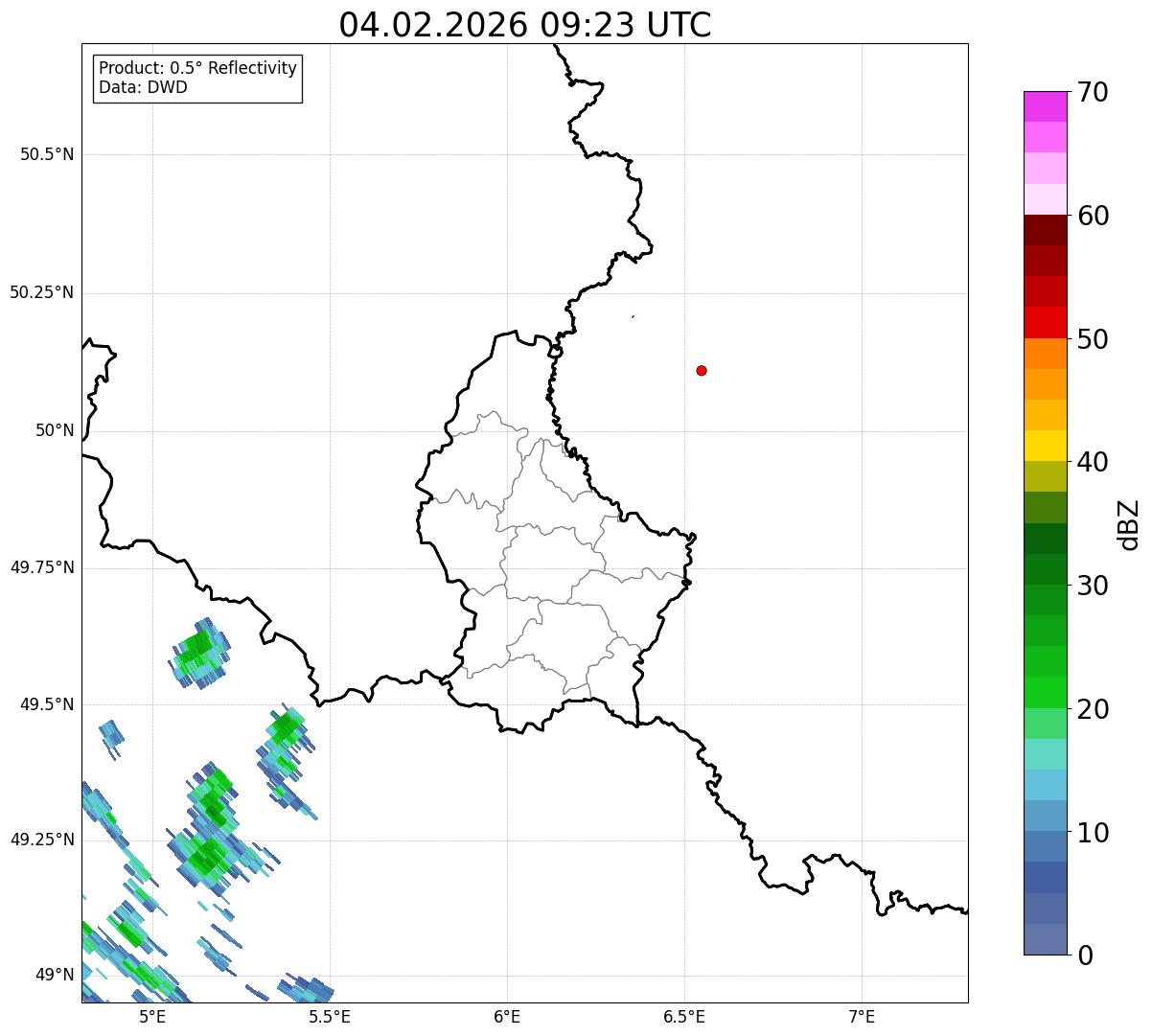Viewport: 1152px width, 1036px height.
Task: Click the 6.5°E longitude label
Action: click(684, 1016)
